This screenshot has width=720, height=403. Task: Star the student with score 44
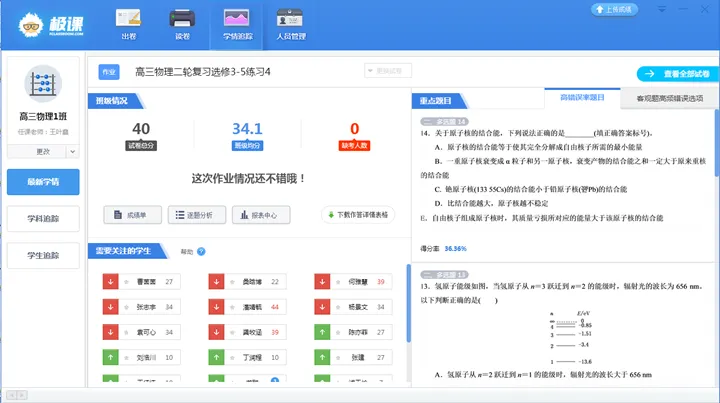point(232,307)
